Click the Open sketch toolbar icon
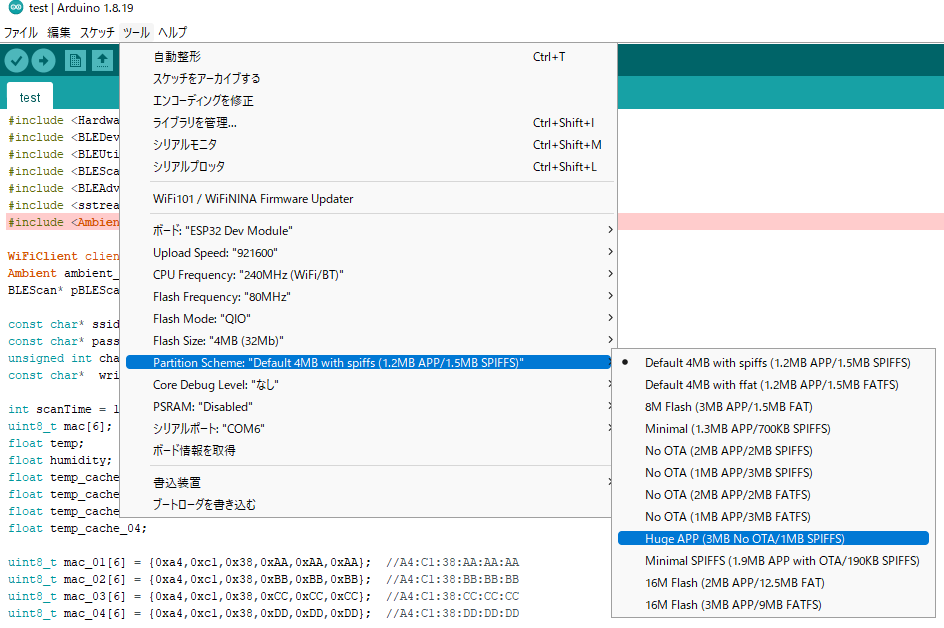This screenshot has height=628, width=944. pos(102,60)
